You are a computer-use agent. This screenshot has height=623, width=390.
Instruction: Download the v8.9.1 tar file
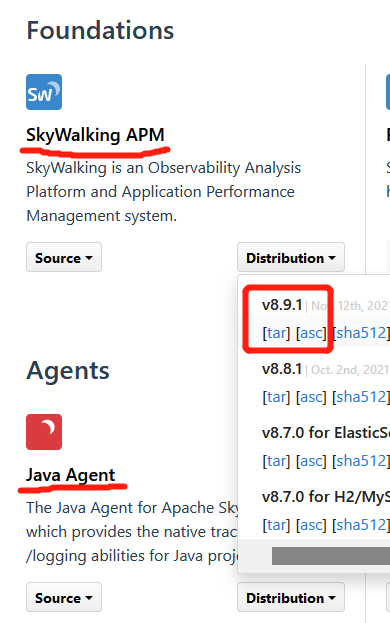tap(276, 333)
